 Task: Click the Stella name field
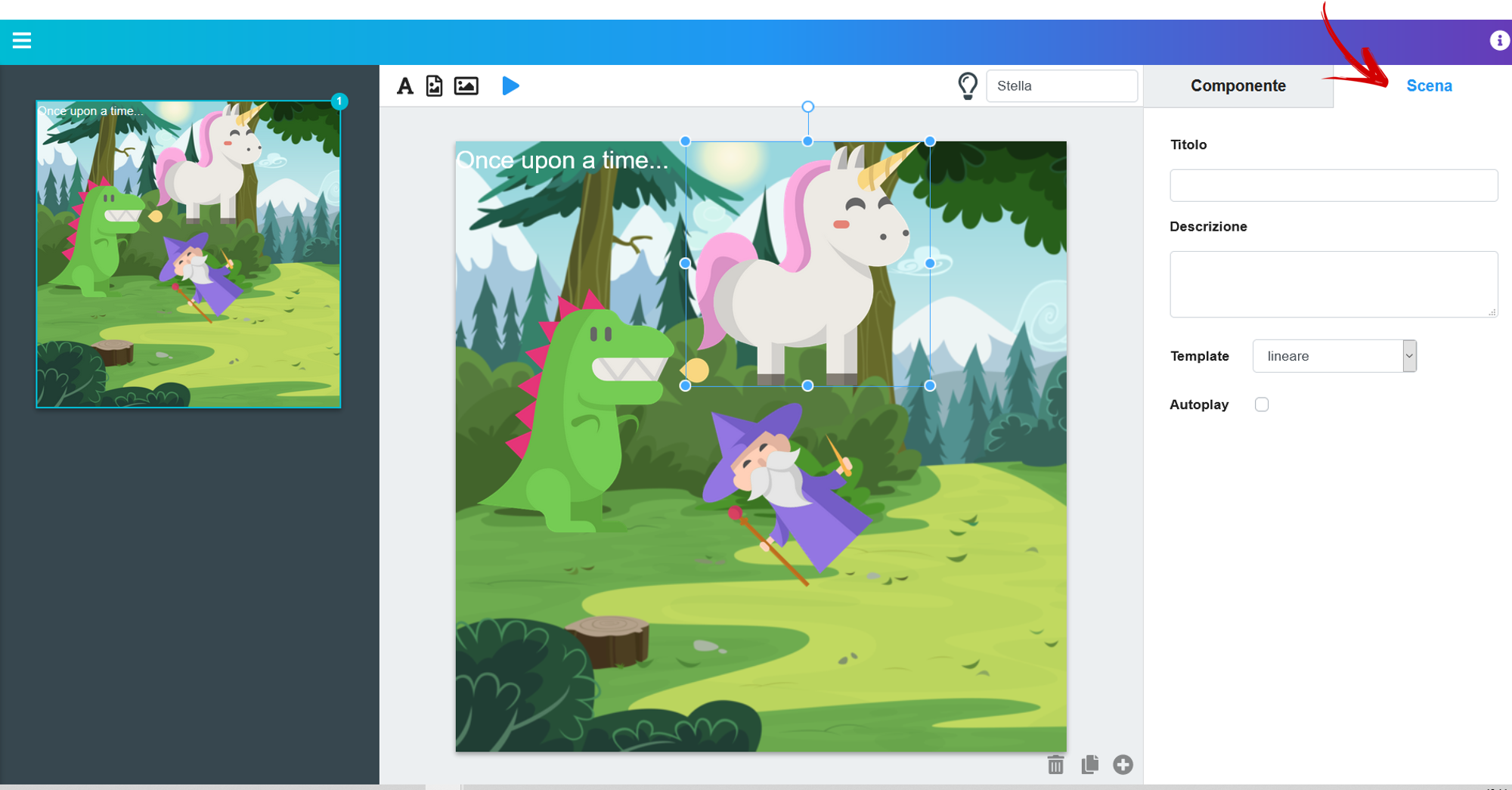pyautogui.click(x=1061, y=86)
